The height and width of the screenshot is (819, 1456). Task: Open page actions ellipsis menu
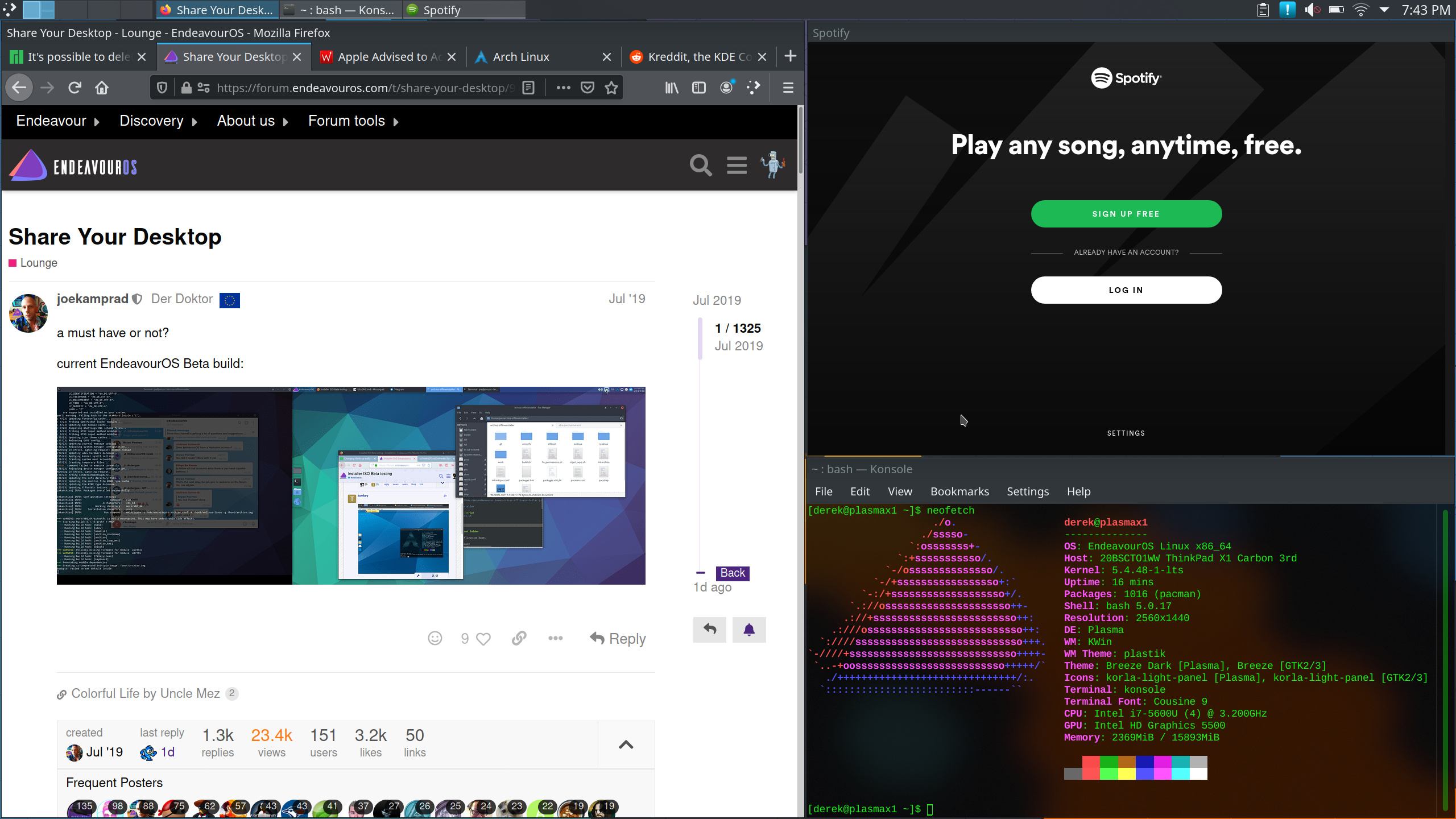[x=563, y=88]
